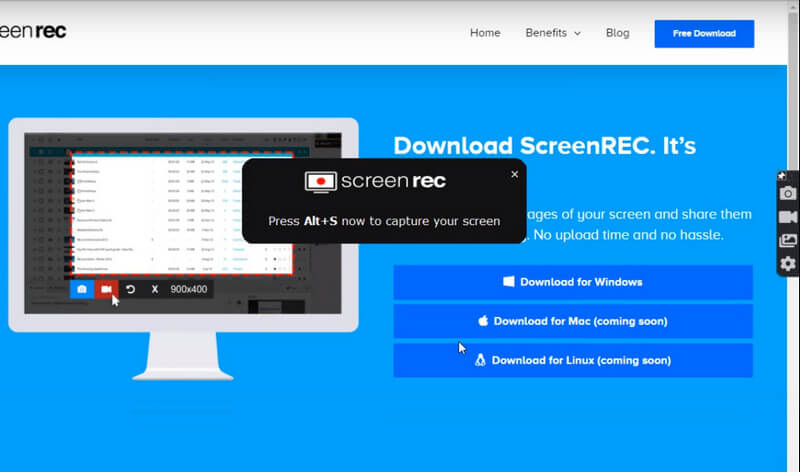The height and width of the screenshot is (472, 800).
Task: Click the 900x400 size label
Action: pyautogui.click(x=189, y=289)
